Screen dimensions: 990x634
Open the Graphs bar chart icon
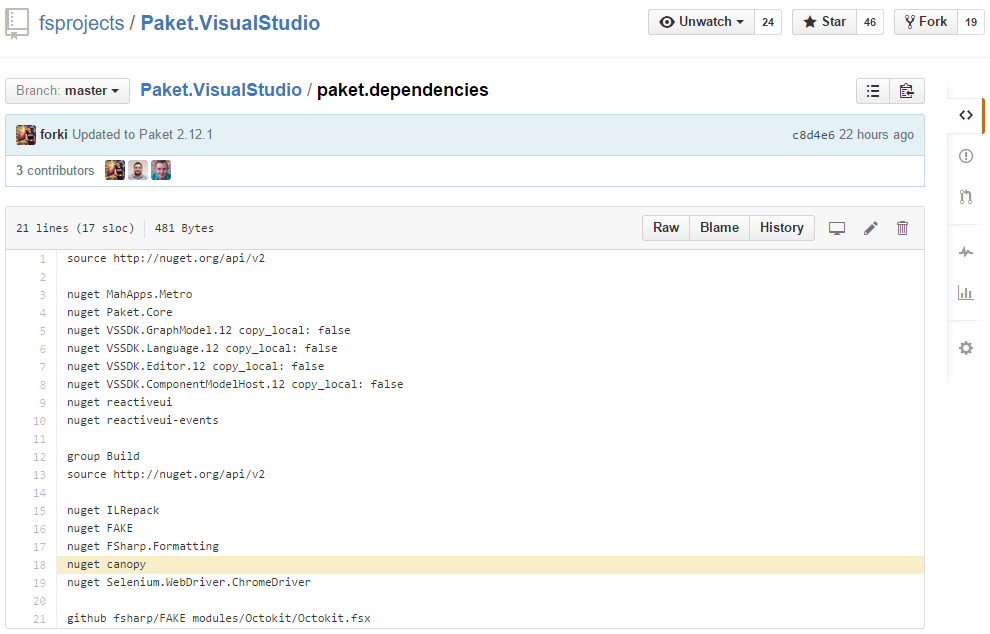pyautogui.click(x=965, y=292)
